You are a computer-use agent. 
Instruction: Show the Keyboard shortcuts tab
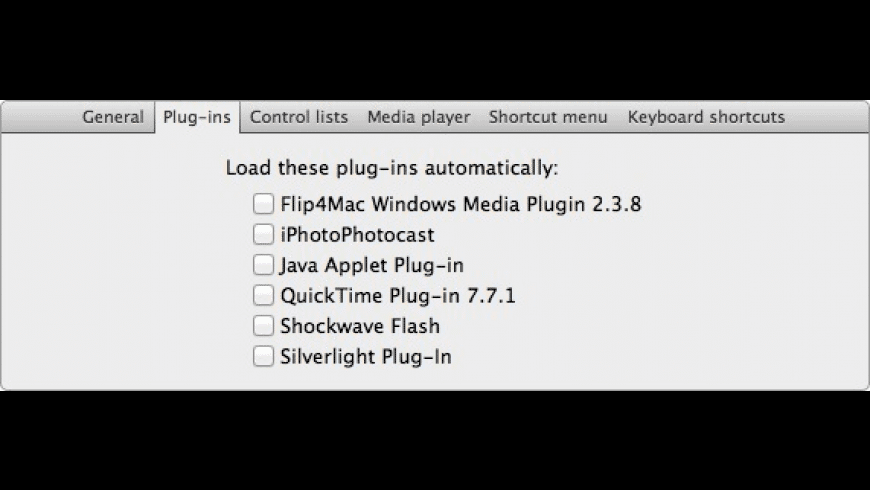point(706,117)
